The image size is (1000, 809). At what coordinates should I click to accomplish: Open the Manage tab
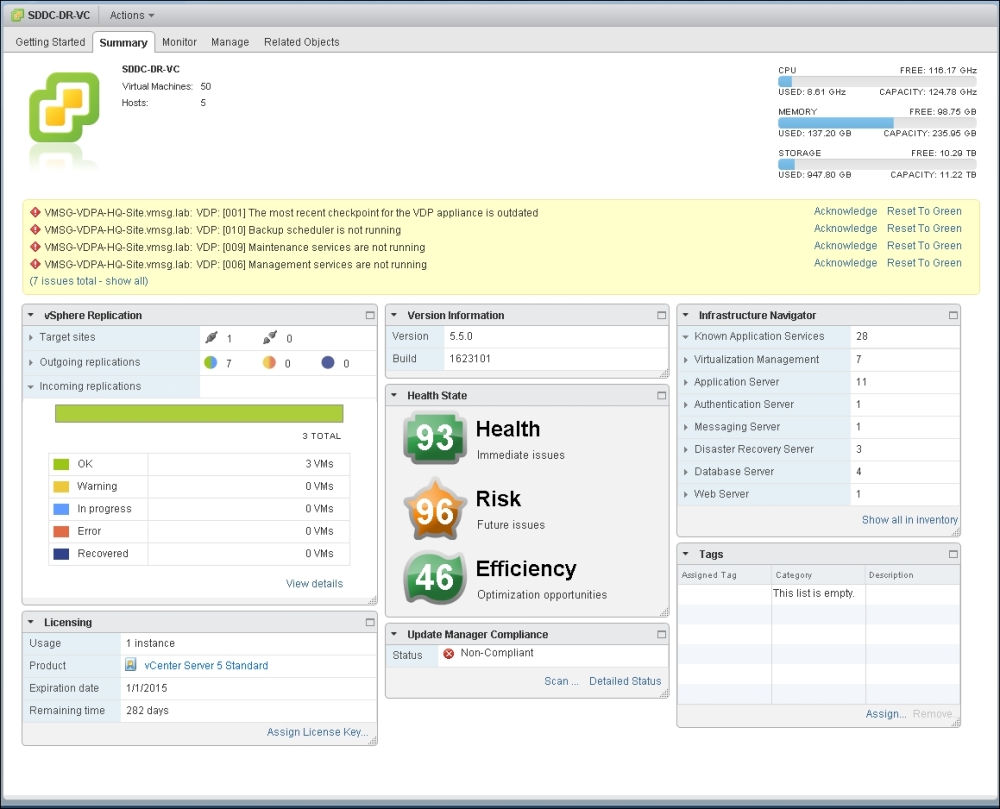230,42
